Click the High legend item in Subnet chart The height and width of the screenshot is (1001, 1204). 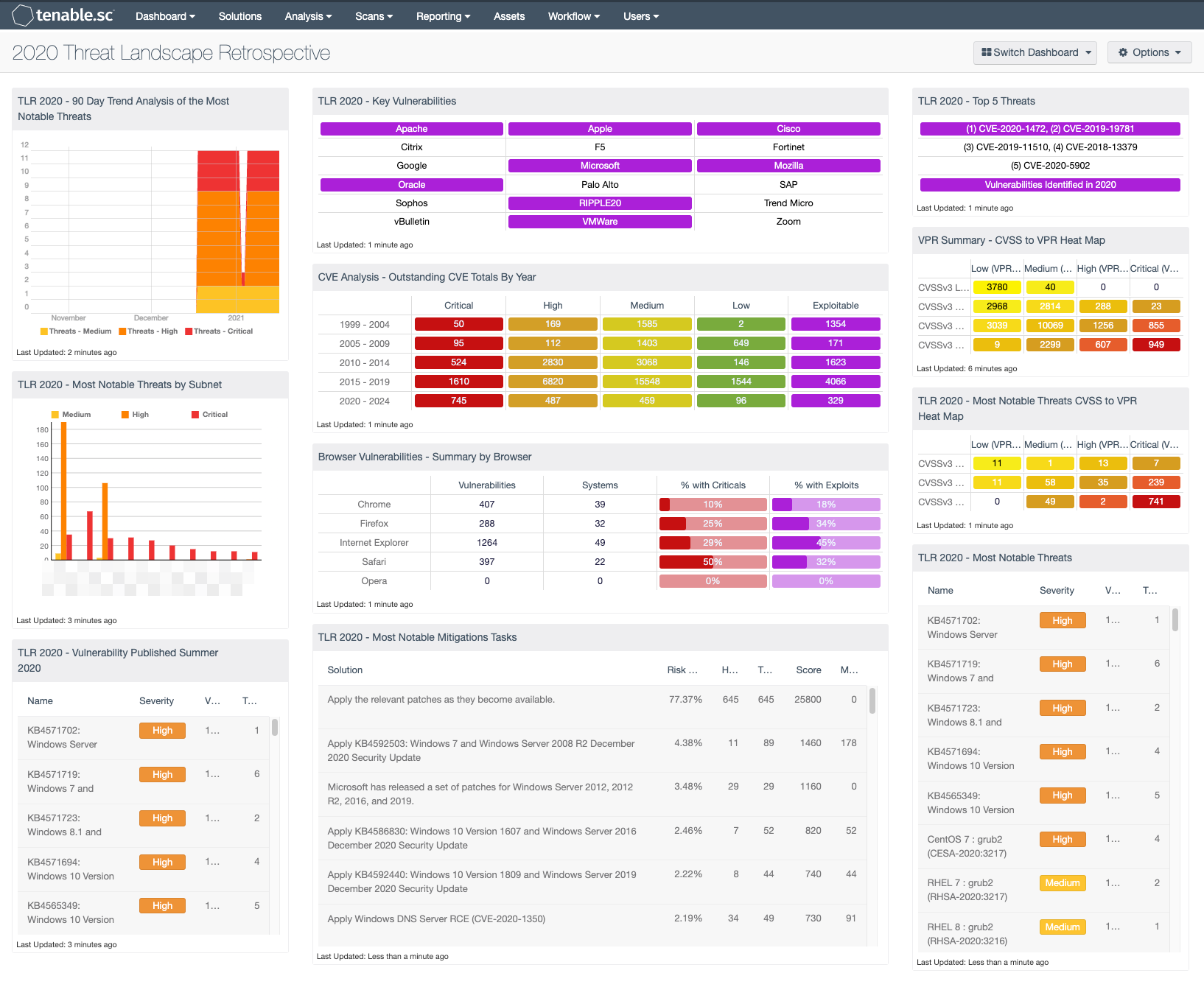(136, 415)
